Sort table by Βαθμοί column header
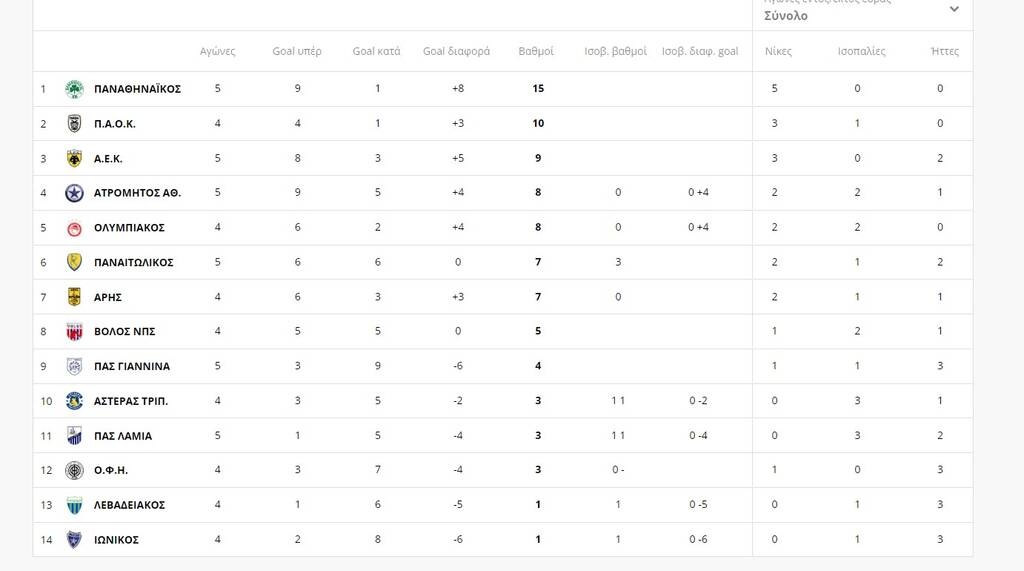 [x=536, y=51]
